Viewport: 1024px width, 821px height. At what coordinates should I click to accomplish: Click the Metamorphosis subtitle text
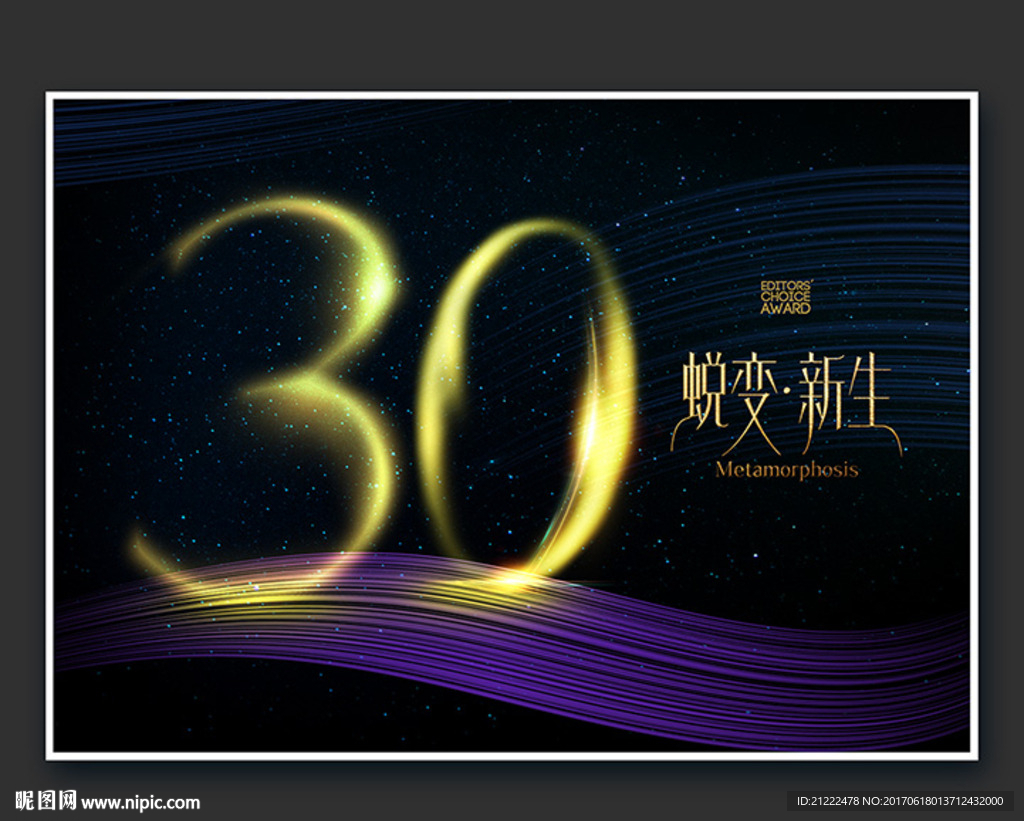click(x=788, y=470)
